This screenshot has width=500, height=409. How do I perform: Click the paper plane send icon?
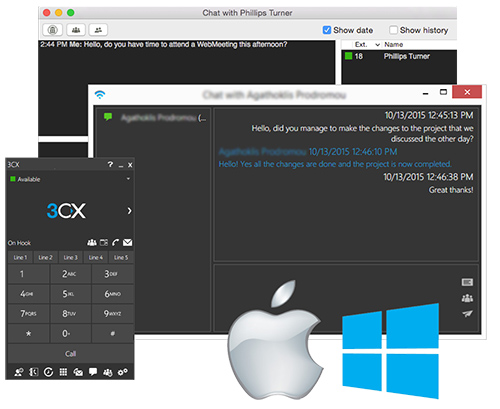(467, 314)
